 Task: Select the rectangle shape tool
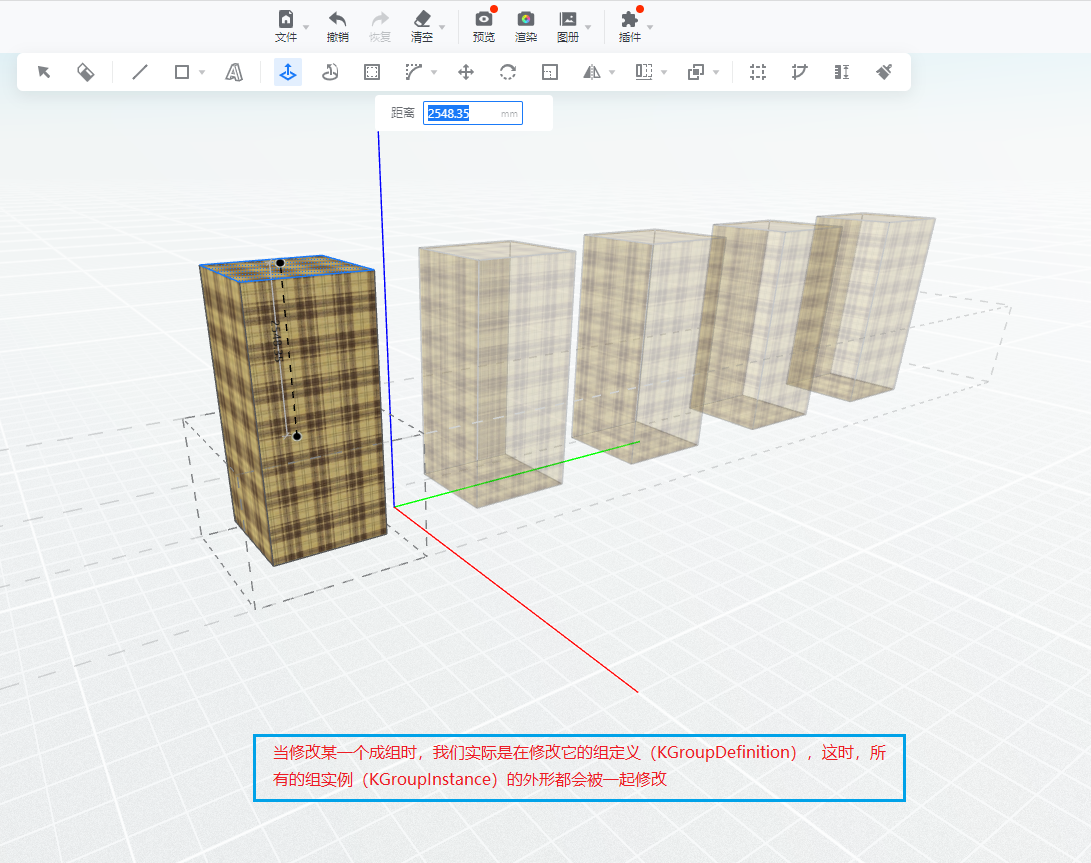pyautogui.click(x=182, y=72)
